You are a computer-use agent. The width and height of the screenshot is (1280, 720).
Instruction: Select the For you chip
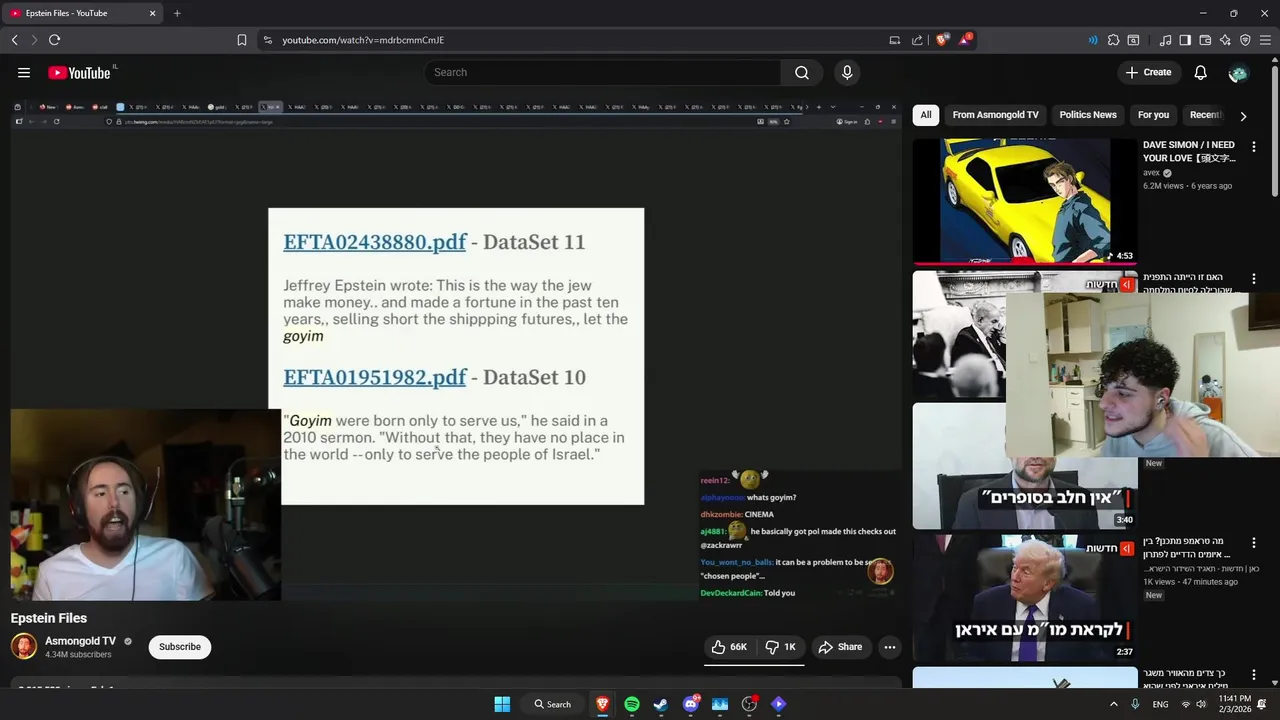(x=1153, y=115)
